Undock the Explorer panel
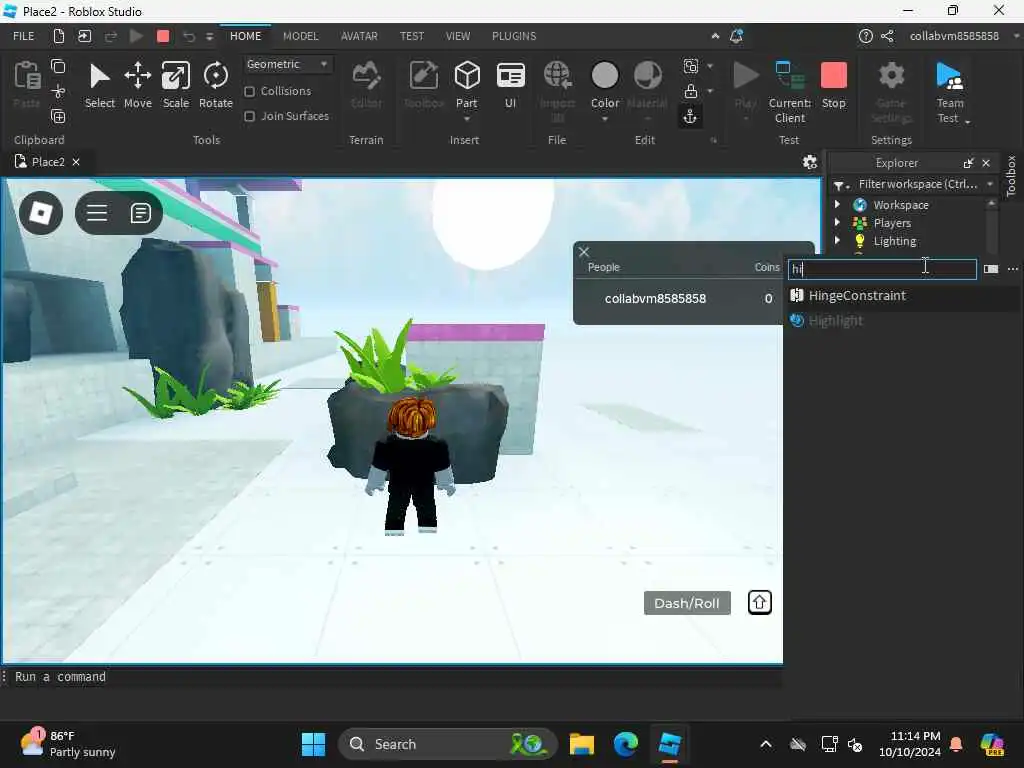The image size is (1024, 768). point(968,163)
